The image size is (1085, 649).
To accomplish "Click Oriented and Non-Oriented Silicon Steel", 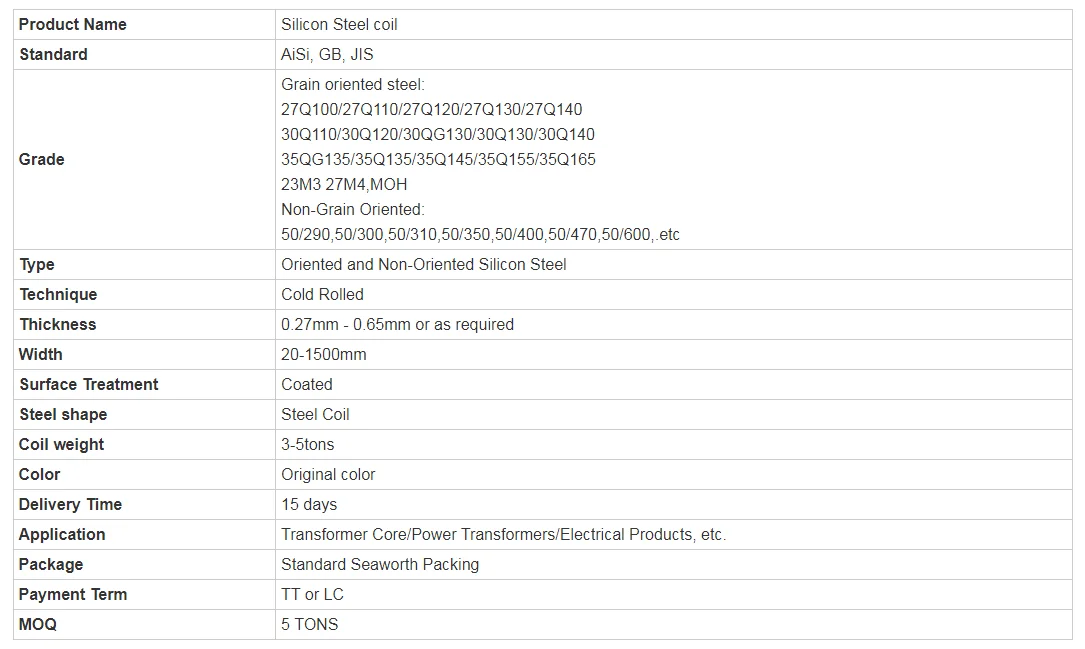I will click(x=424, y=264).
